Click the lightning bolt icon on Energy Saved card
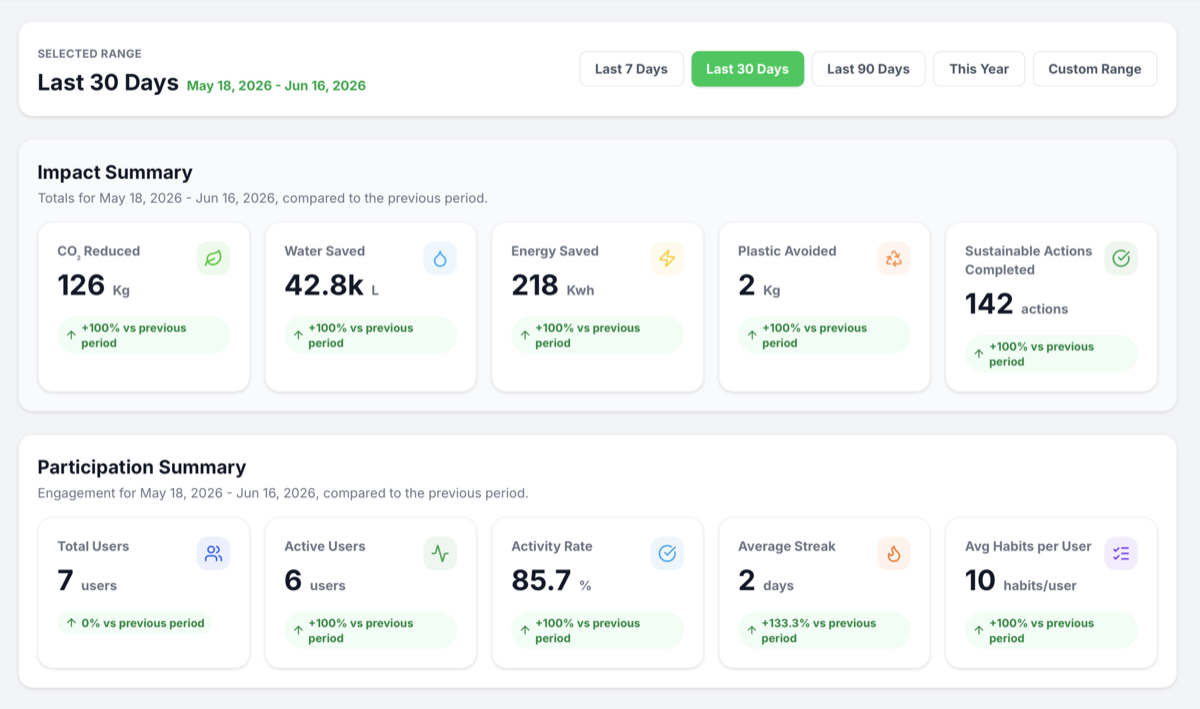 coord(667,259)
